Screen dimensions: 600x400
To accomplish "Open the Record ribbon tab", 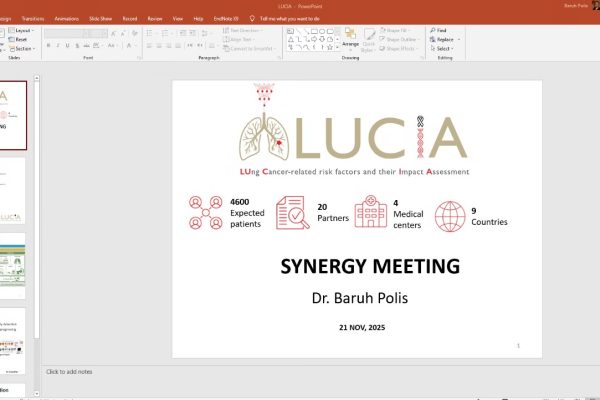I will [x=130, y=18].
